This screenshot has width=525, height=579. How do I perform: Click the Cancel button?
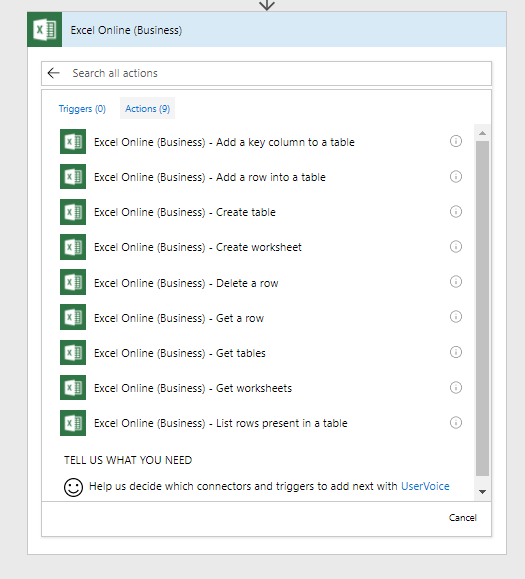point(463,518)
